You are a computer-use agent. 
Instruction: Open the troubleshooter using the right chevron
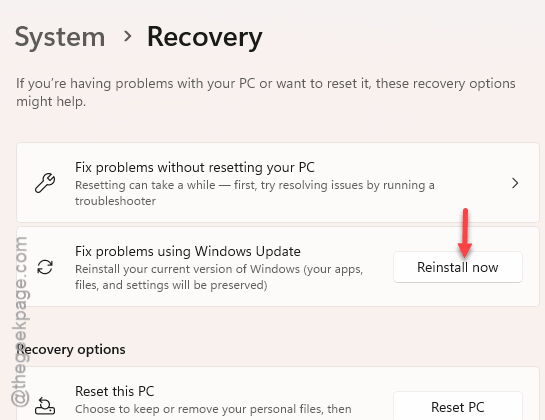(x=515, y=183)
